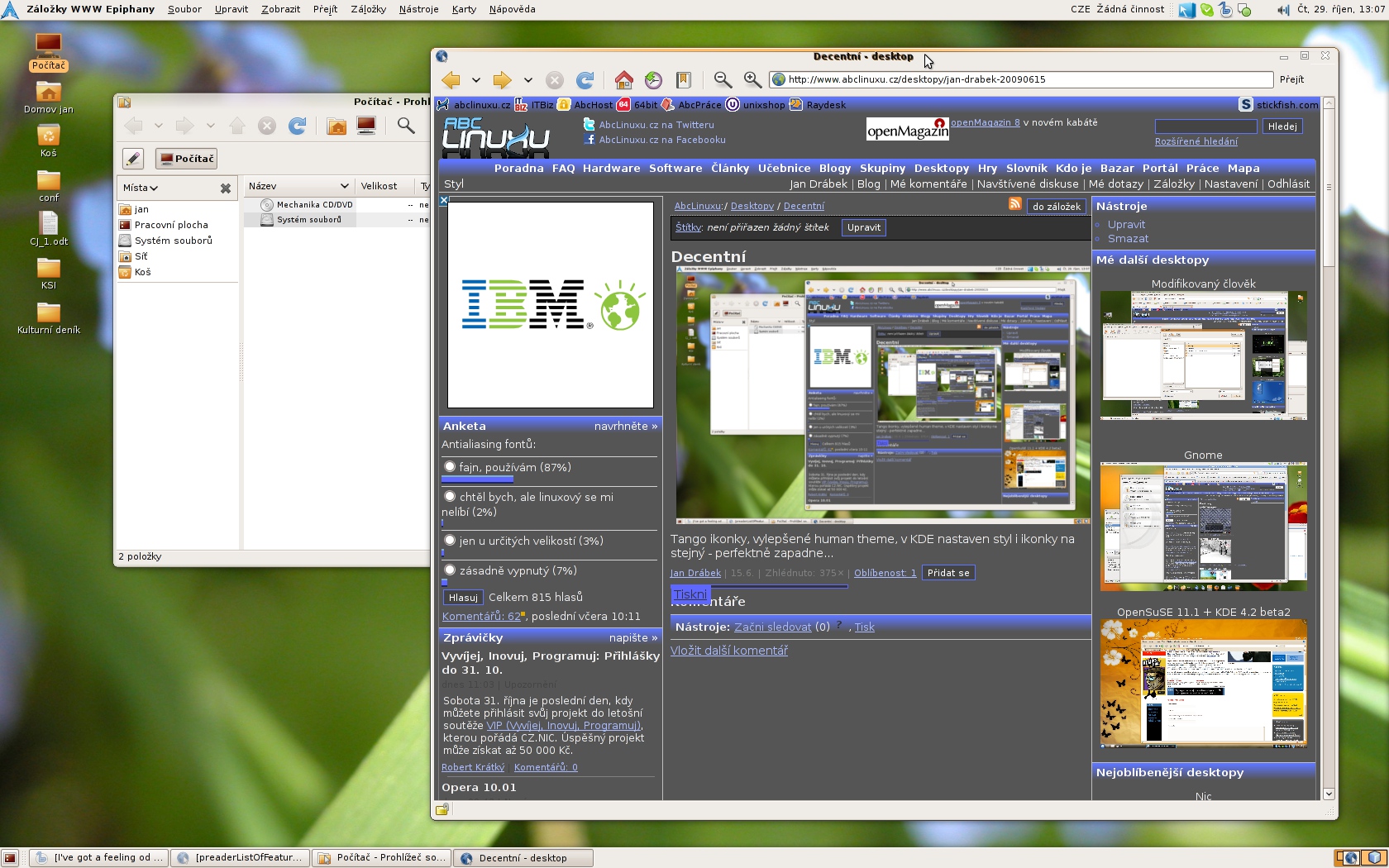Open the Místa sidebar dropdown
The height and width of the screenshot is (868, 1389).
tap(141, 188)
